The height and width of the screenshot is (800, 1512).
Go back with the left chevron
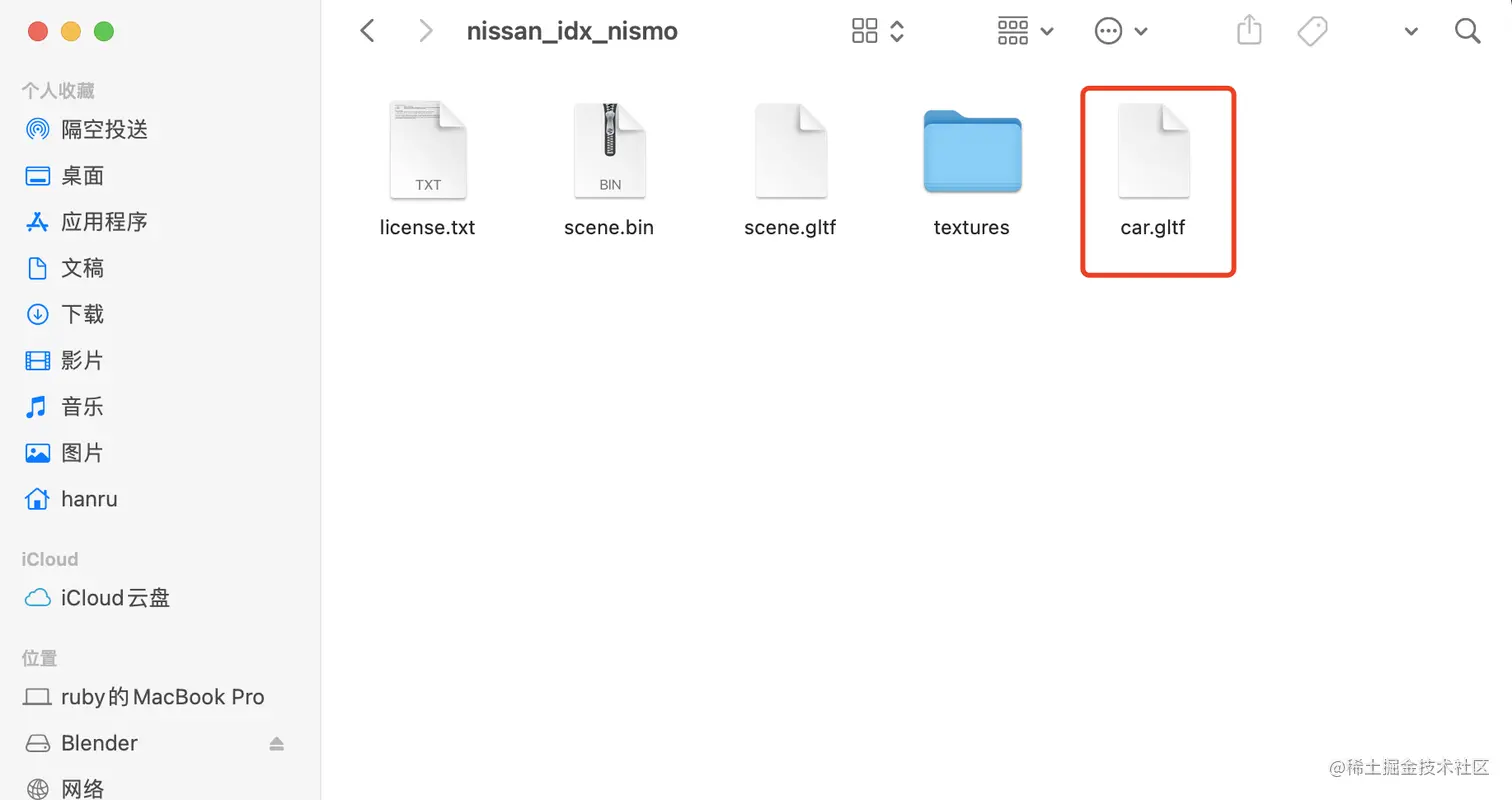pos(367,31)
